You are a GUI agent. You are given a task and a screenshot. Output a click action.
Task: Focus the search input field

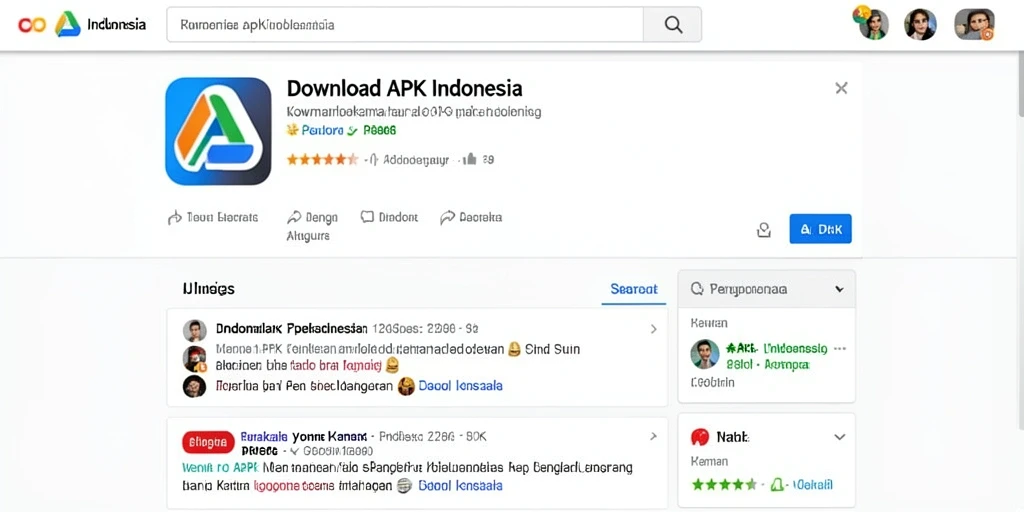(405, 25)
